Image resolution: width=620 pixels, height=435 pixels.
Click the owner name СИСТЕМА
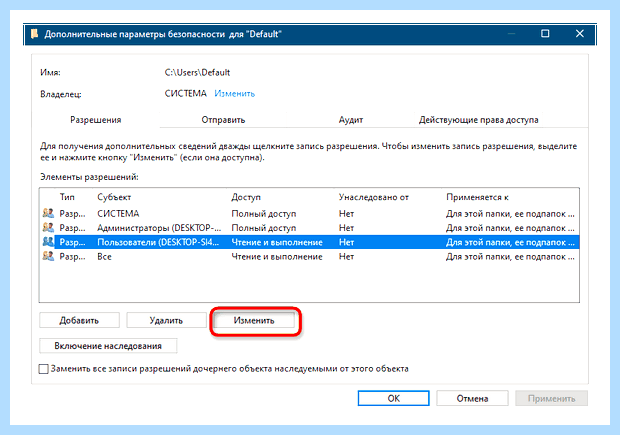[185, 93]
